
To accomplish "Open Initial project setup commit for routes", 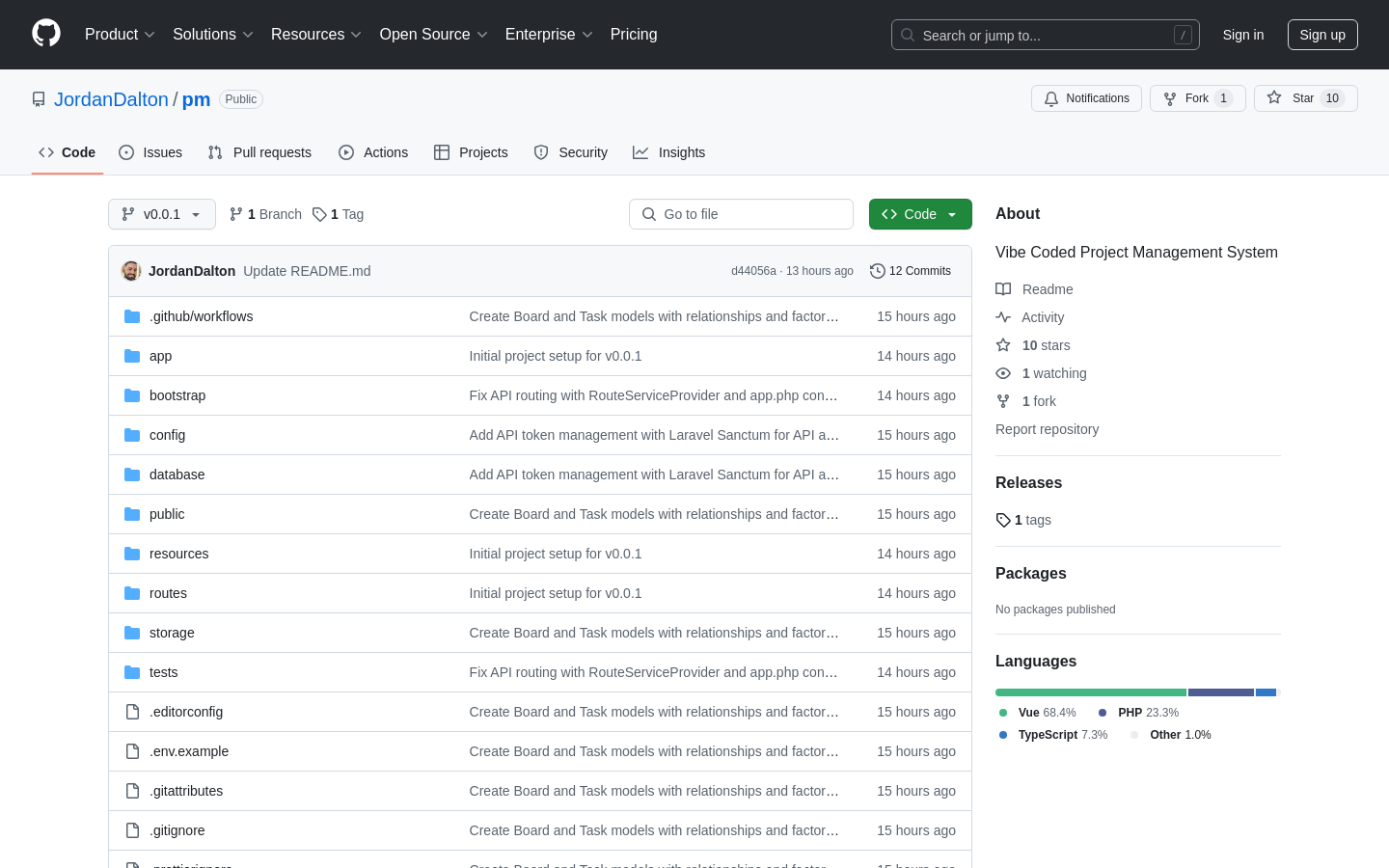I will (x=556, y=593).
